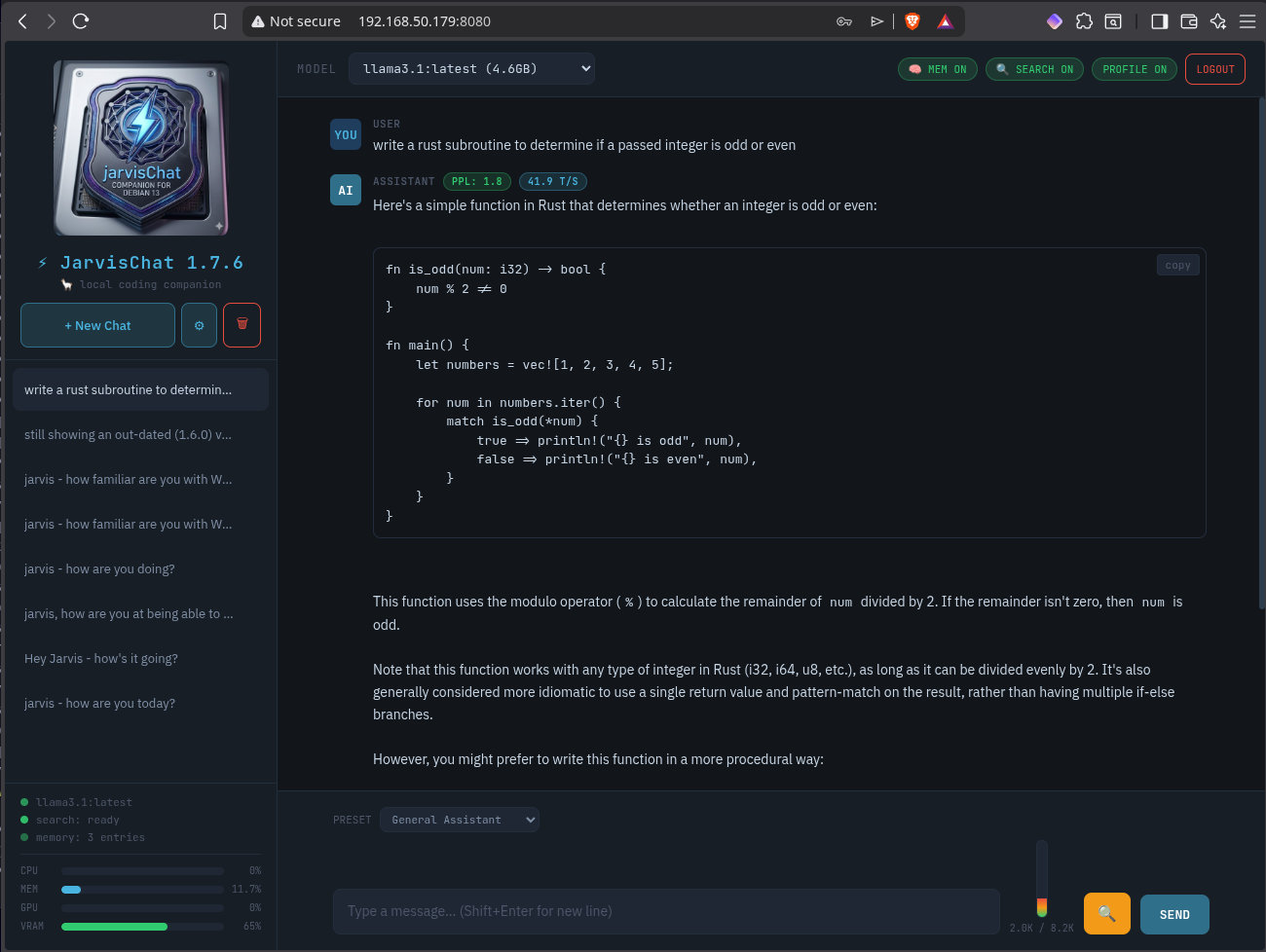Copy the Rust code block
This screenshot has height=952, width=1266.
pyautogui.click(x=1177, y=265)
